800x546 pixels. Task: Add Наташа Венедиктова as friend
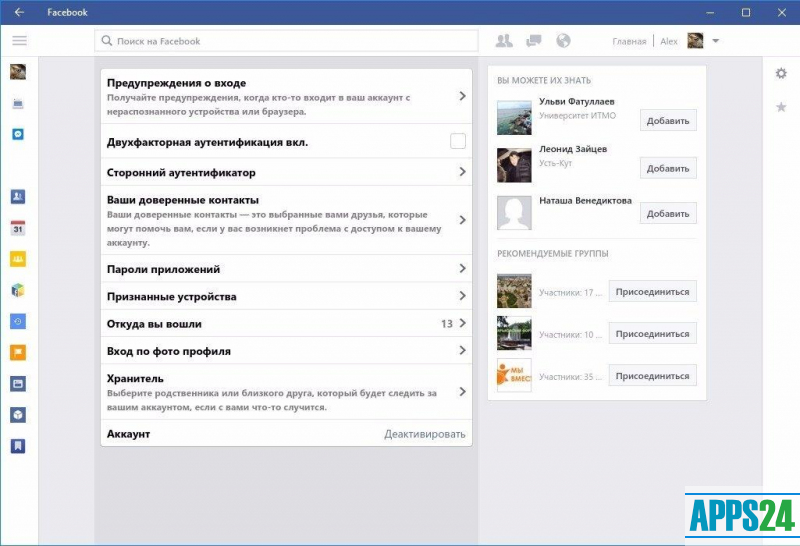(668, 213)
